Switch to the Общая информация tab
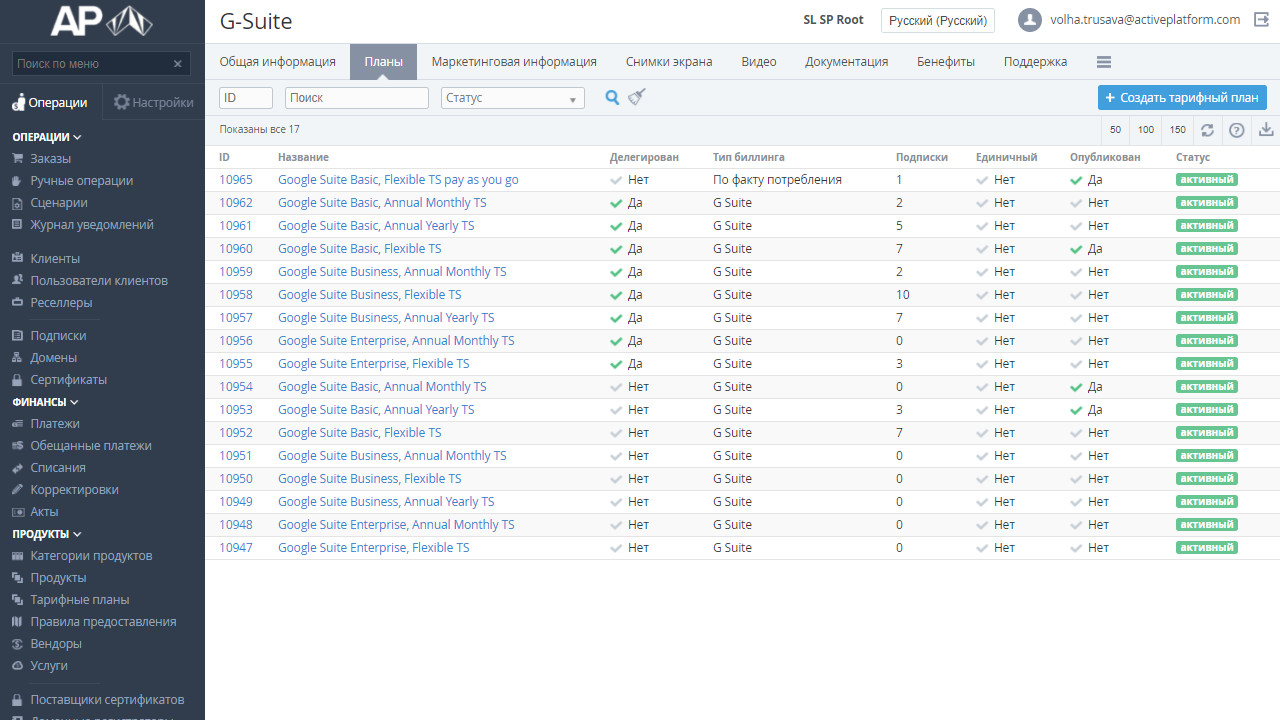 278,62
